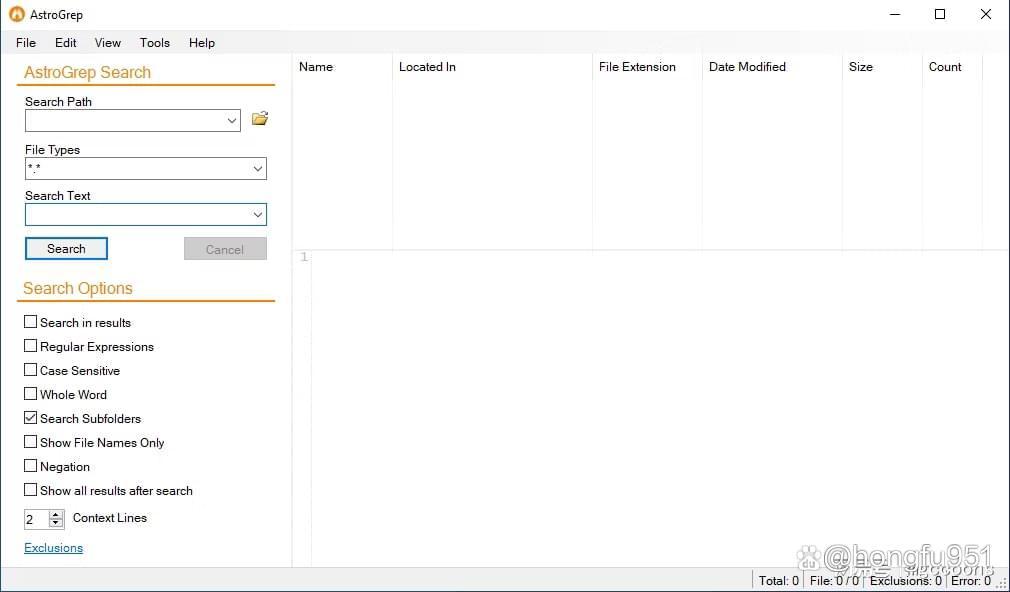Image resolution: width=1010 pixels, height=592 pixels.
Task: Click the AstroGrep app icon in title bar
Action: (17, 14)
